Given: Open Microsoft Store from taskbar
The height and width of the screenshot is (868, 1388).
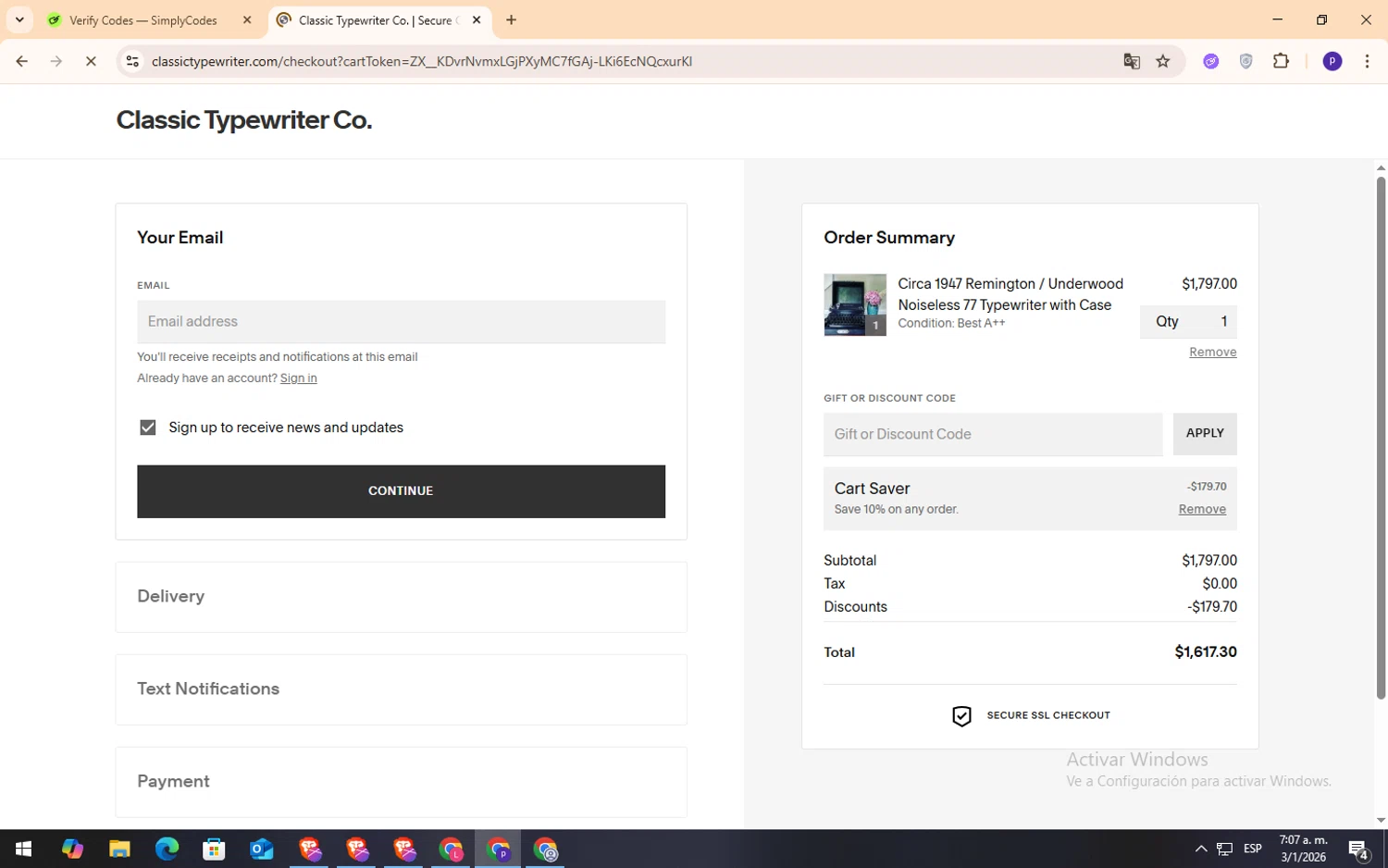Looking at the screenshot, I should click(214, 849).
